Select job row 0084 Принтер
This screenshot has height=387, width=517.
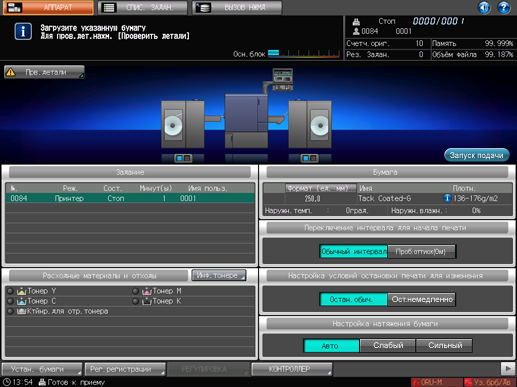(130, 198)
